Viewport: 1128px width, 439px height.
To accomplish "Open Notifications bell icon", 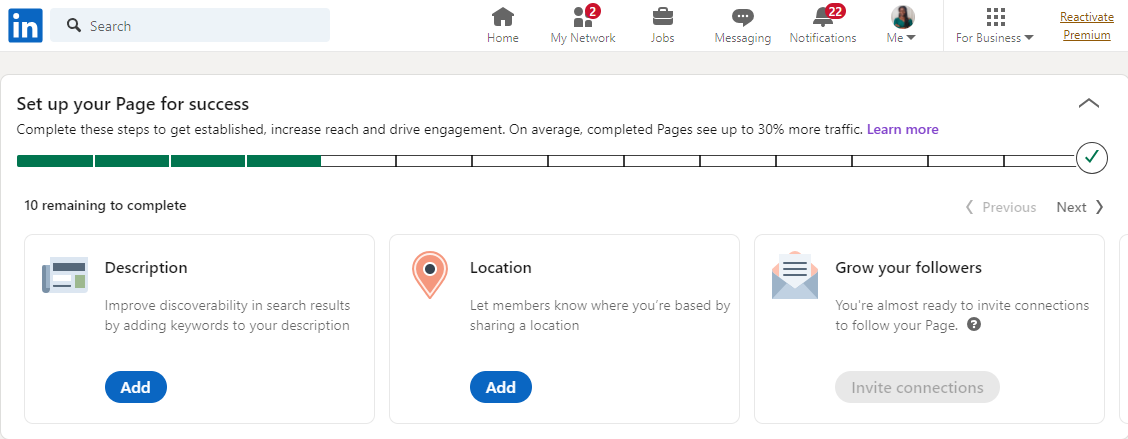I will (823, 17).
